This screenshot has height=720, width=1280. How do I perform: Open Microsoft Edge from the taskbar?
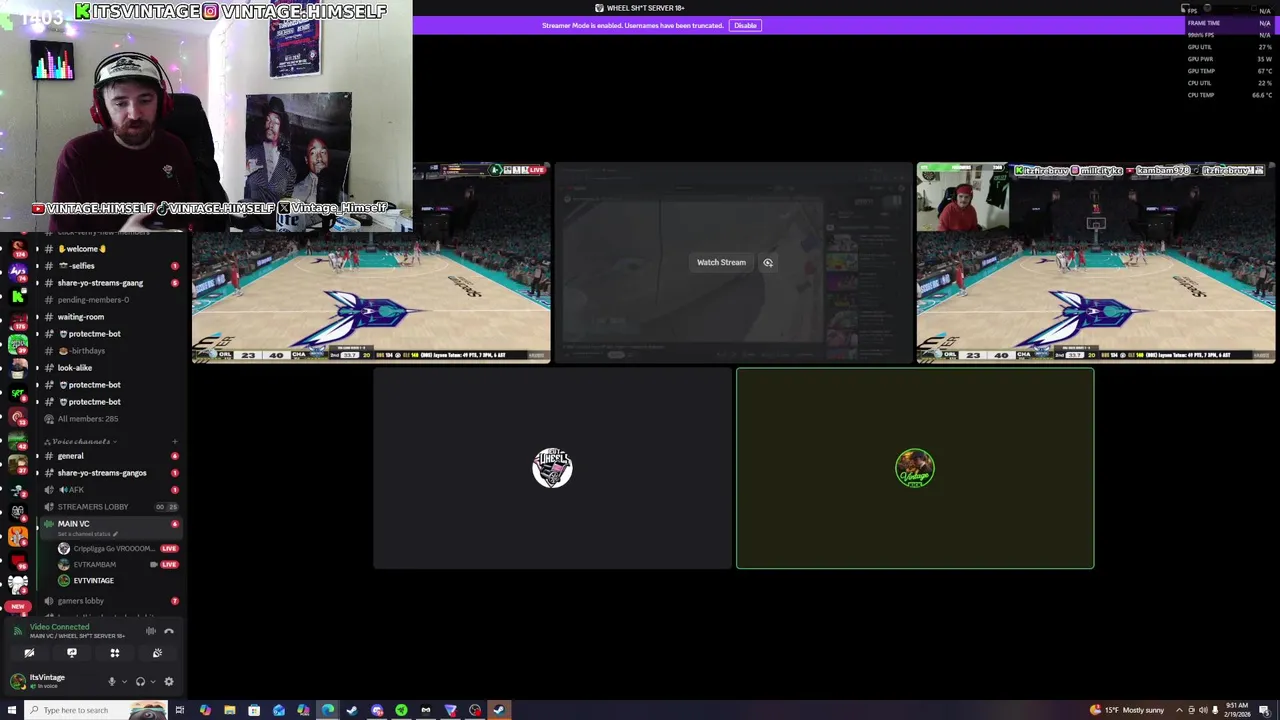coord(328,710)
